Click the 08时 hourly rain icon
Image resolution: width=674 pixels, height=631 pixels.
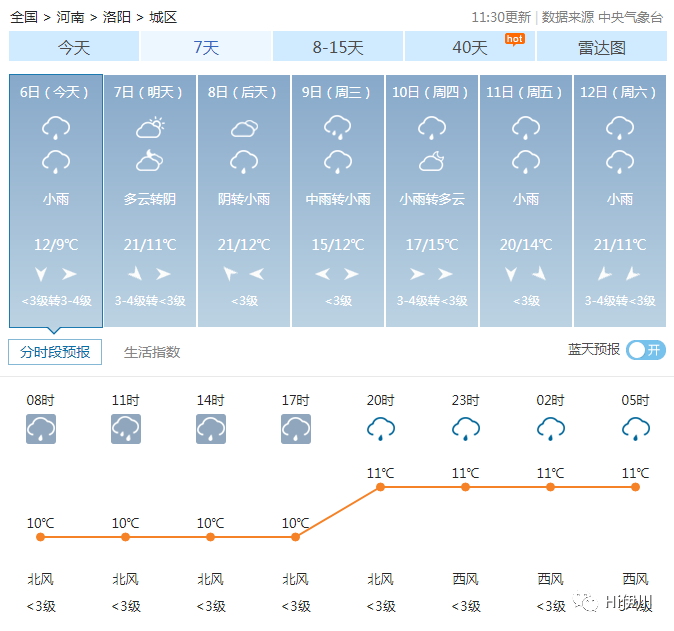click(41, 429)
